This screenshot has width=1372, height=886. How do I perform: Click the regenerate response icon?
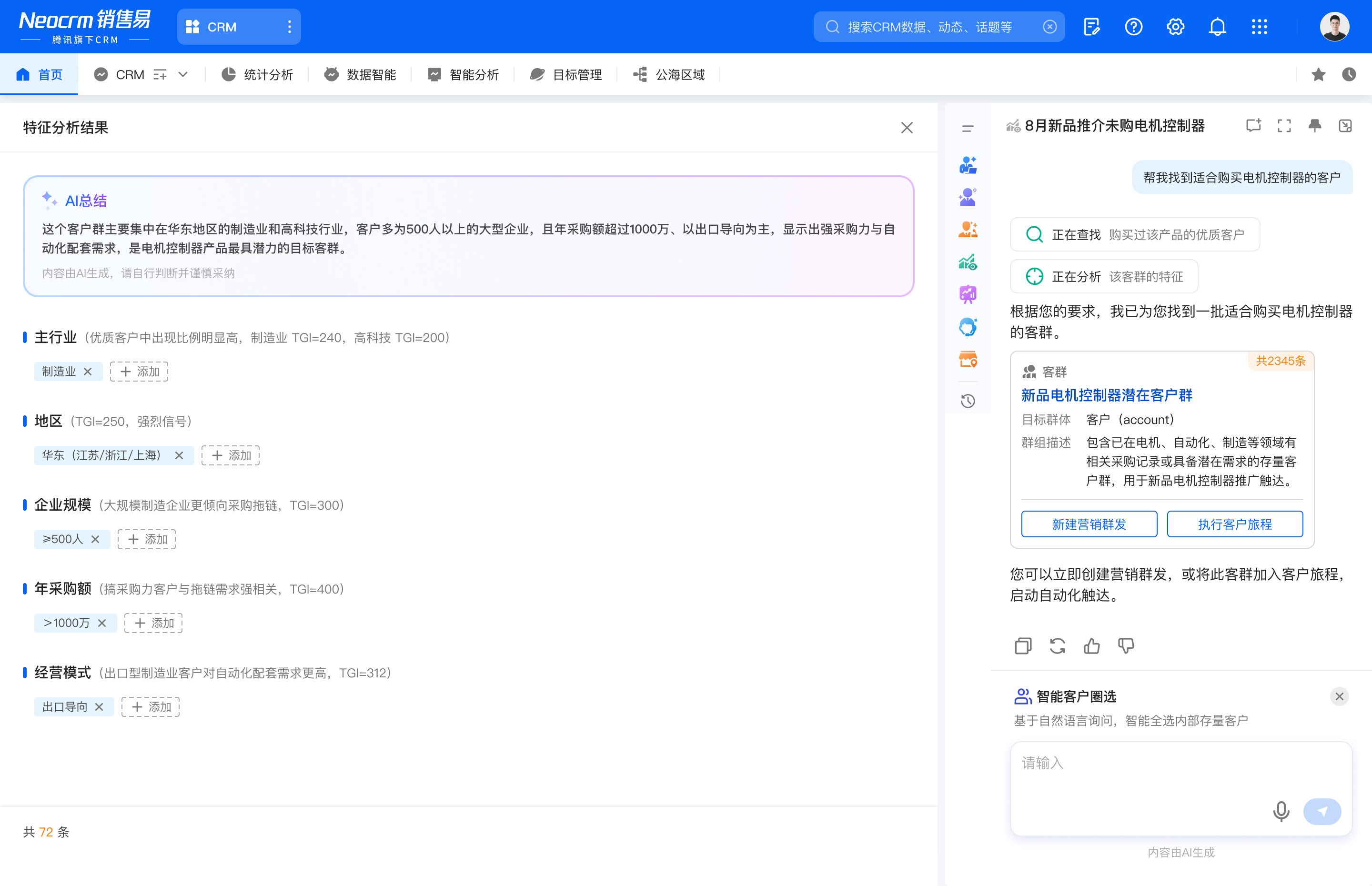[1057, 646]
